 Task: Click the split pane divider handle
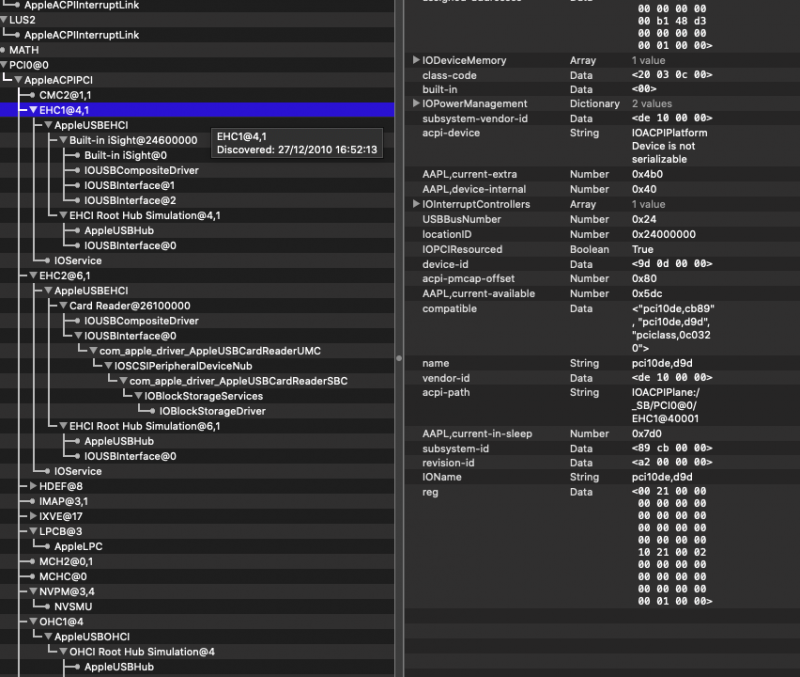(399, 357)
